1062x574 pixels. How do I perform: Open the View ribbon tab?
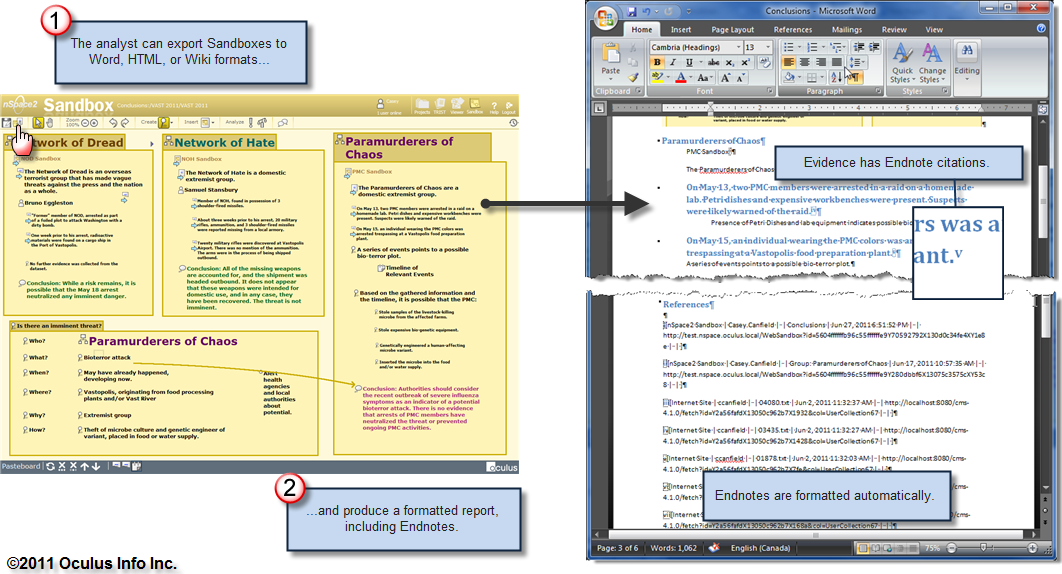click(x=934, y=30)
